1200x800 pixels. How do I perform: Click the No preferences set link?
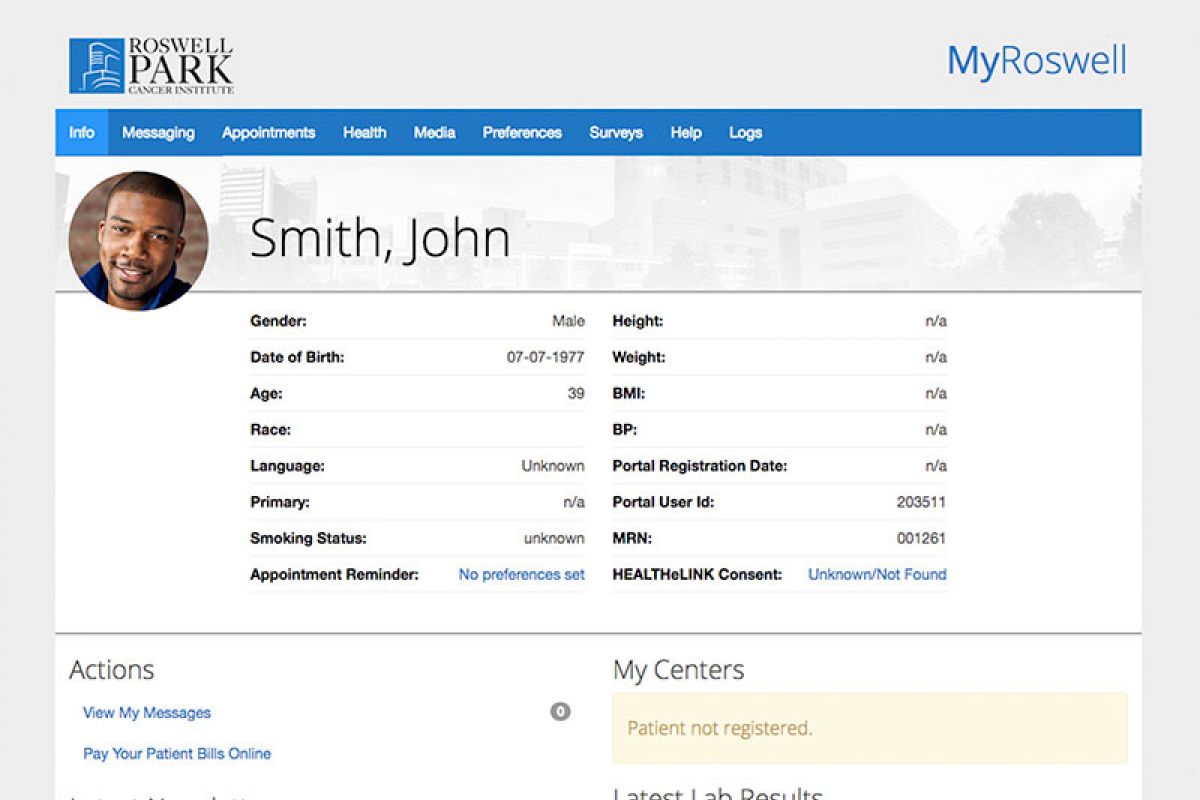[522, 574]
